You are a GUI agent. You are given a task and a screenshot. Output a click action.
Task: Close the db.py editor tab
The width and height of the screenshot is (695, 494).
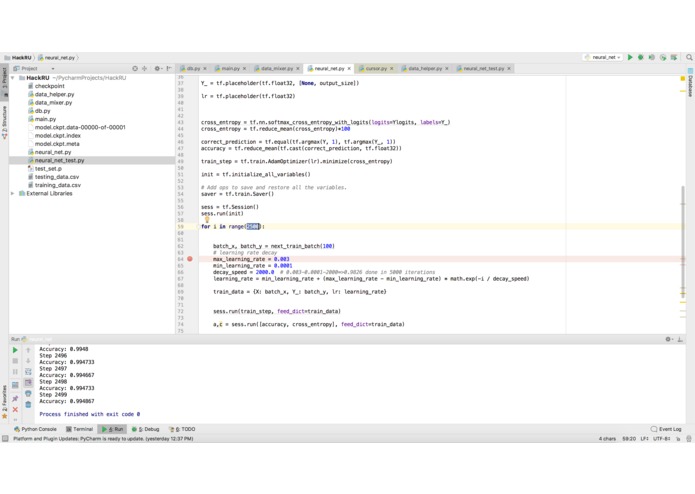click(x=205, y=69)
